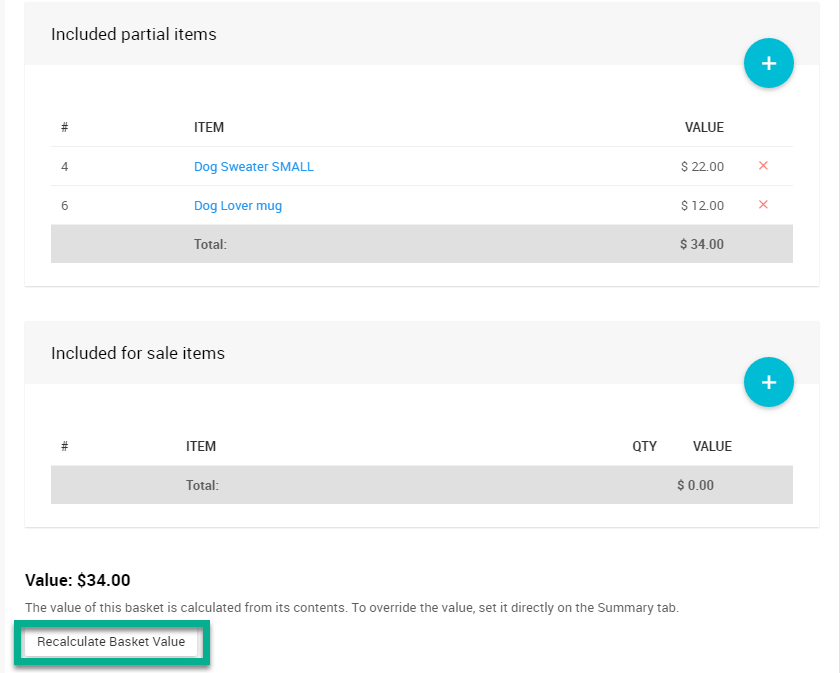840x673 pixels.
Task: Click the Included for sale items heading
Action: coord(138,353)
